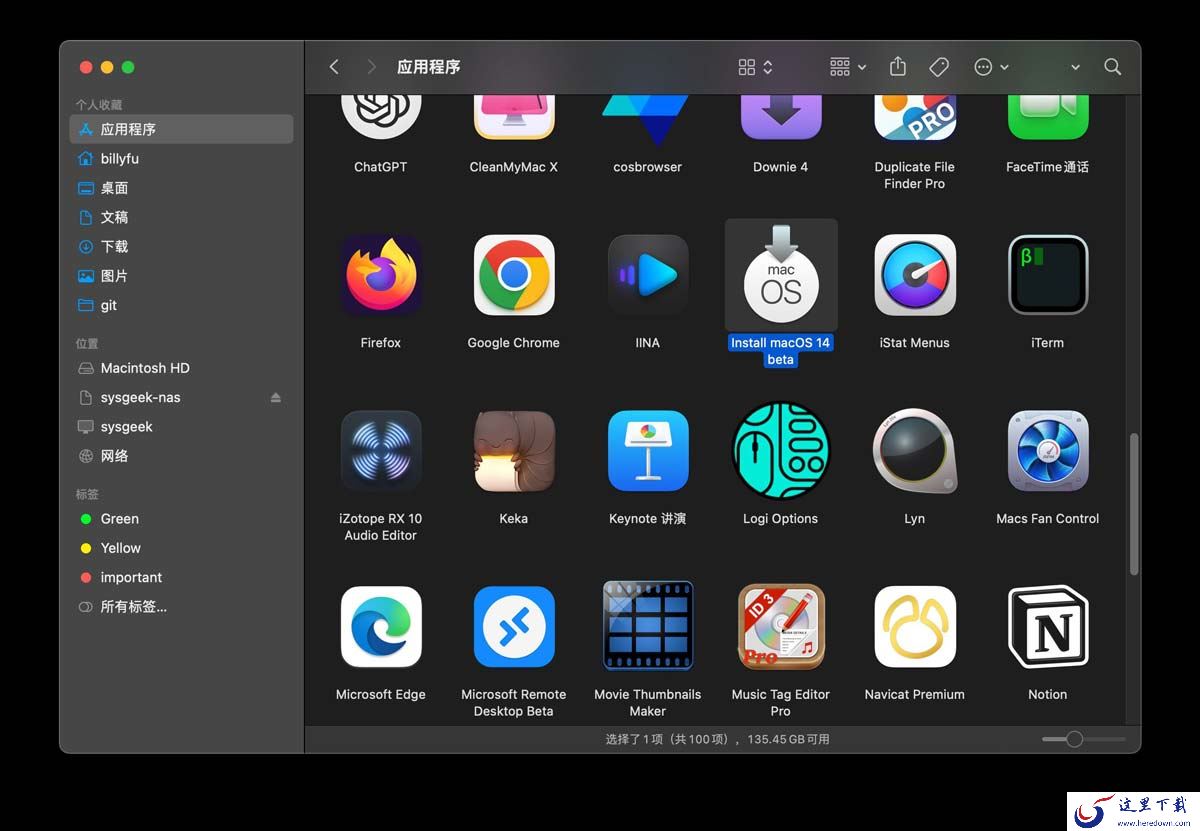Image resolution: width=1200 pixels, height=831 pixels.
Task: Select the Macs Fan Control icon
Action: pos(1048,451)
